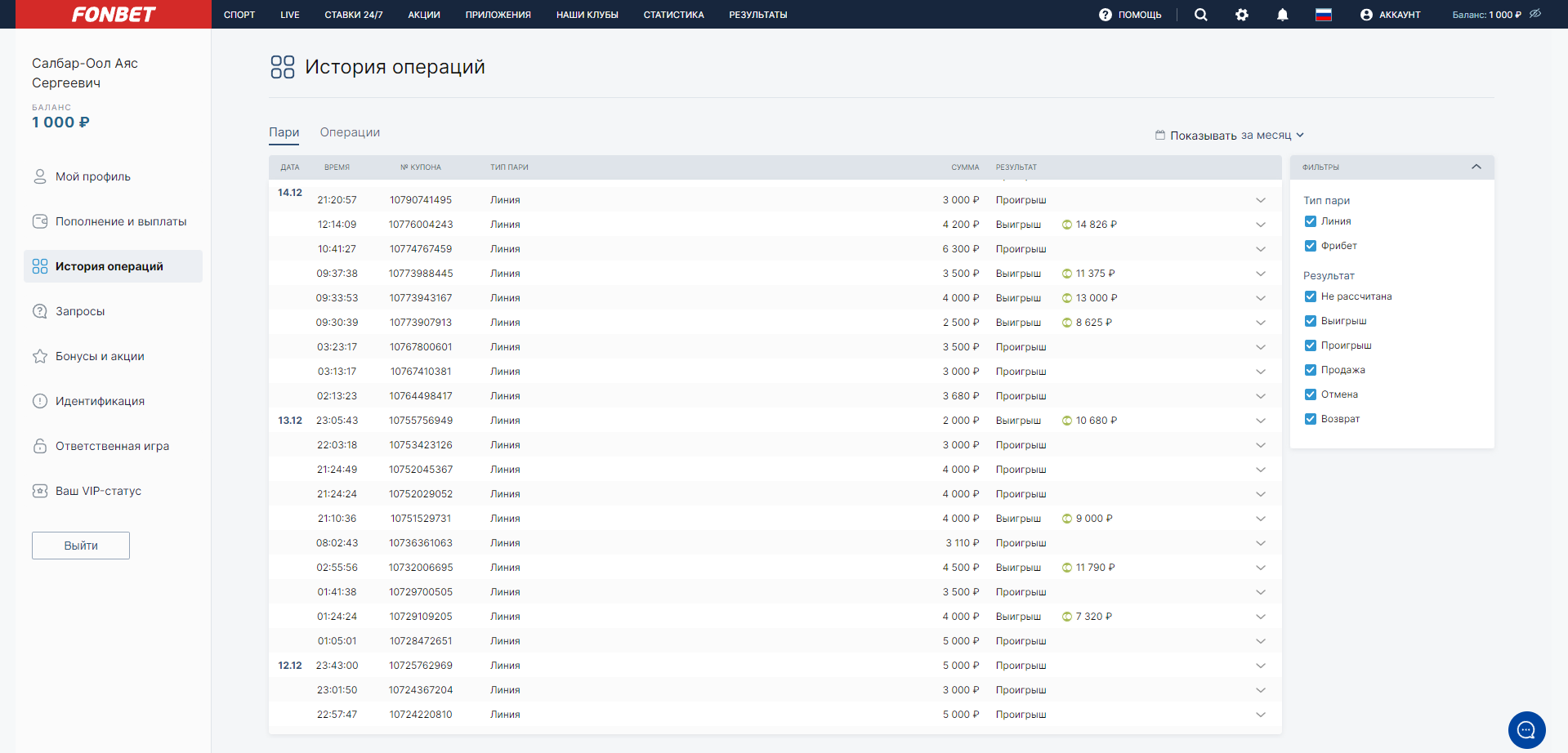The width and height of the screenshot is (1568, 753).
Task: Click the Russian flag language icon
Action: (1324, 15)
